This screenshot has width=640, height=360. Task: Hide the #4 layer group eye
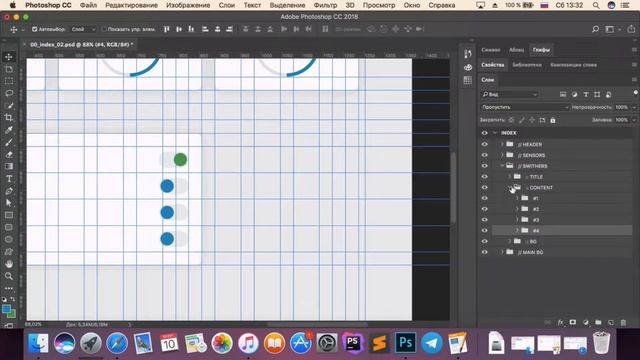click(484, 231)
